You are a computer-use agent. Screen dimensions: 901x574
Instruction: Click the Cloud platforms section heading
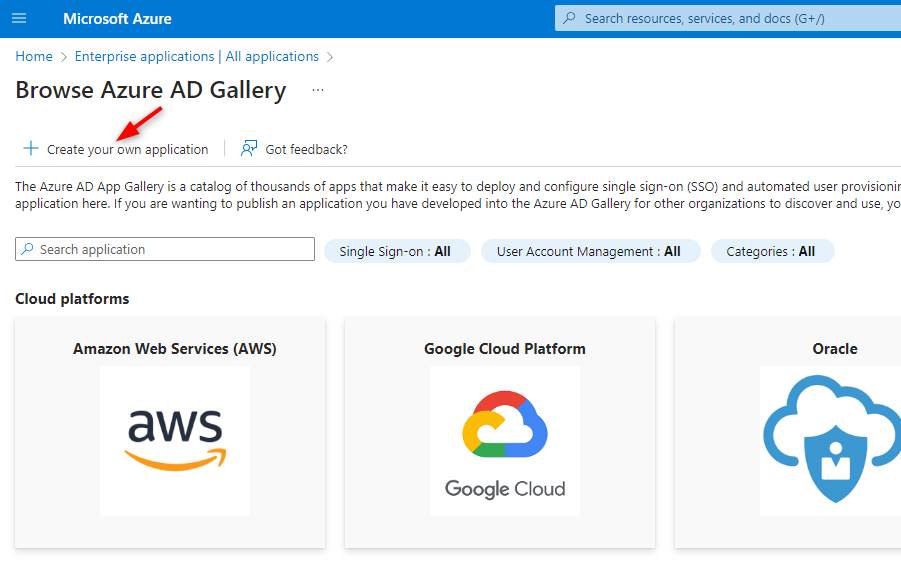[x=72, y=299]
